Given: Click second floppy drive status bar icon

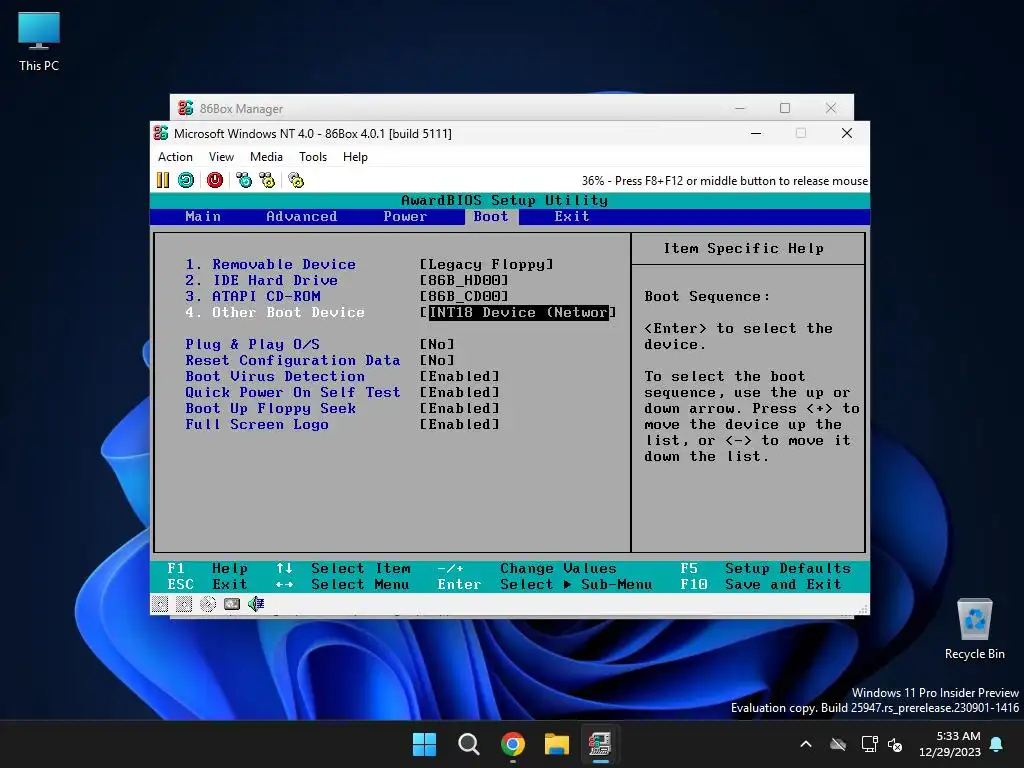Looking at the screenshot, I should [184, 604].
